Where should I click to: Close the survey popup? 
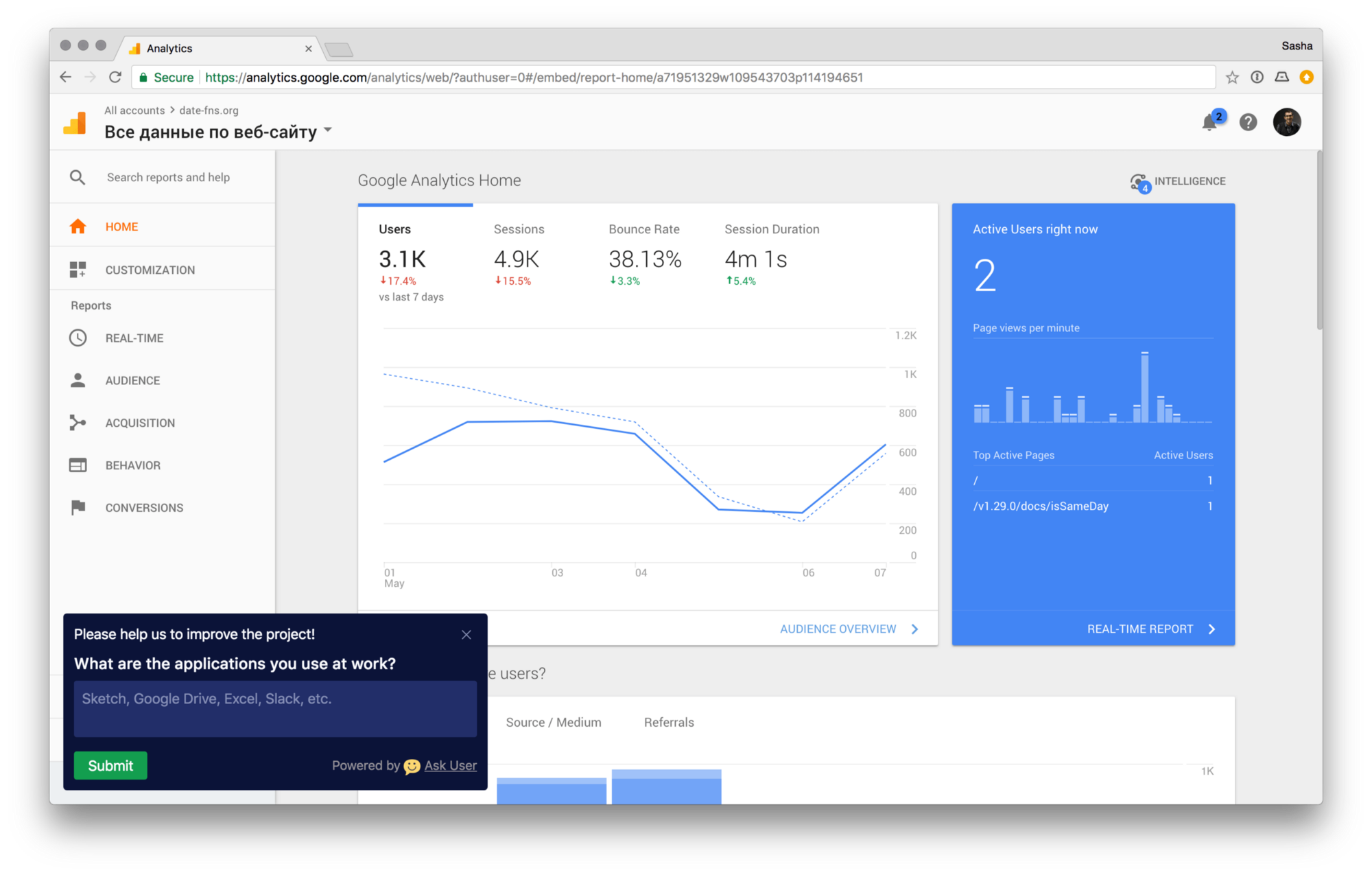(466, 635)
